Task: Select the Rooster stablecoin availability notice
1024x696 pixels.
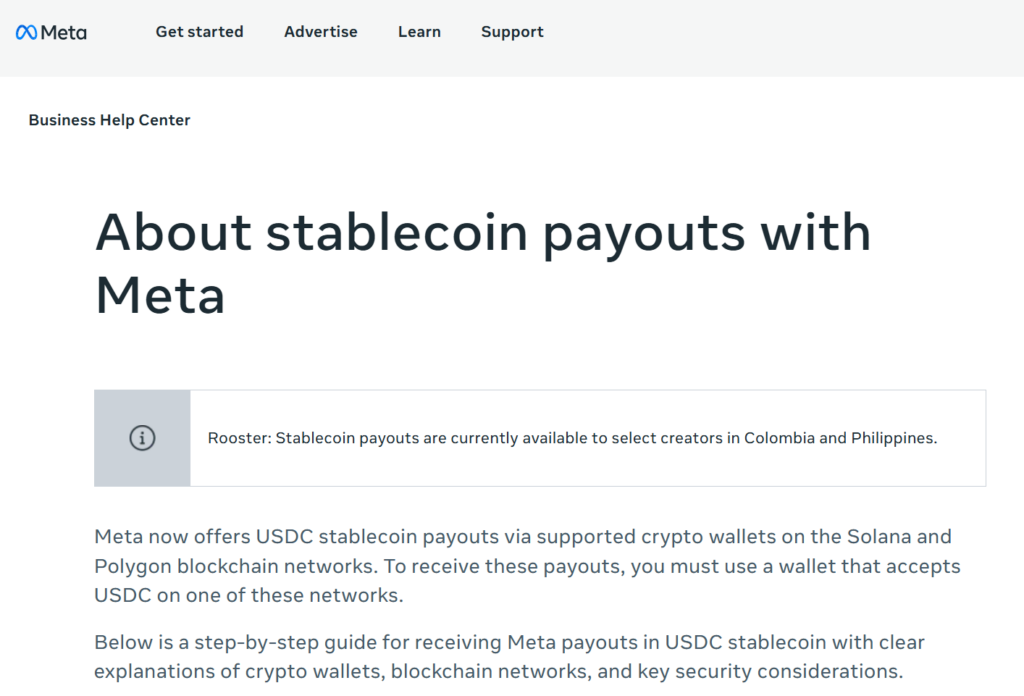Action: (x=572, y=438)
